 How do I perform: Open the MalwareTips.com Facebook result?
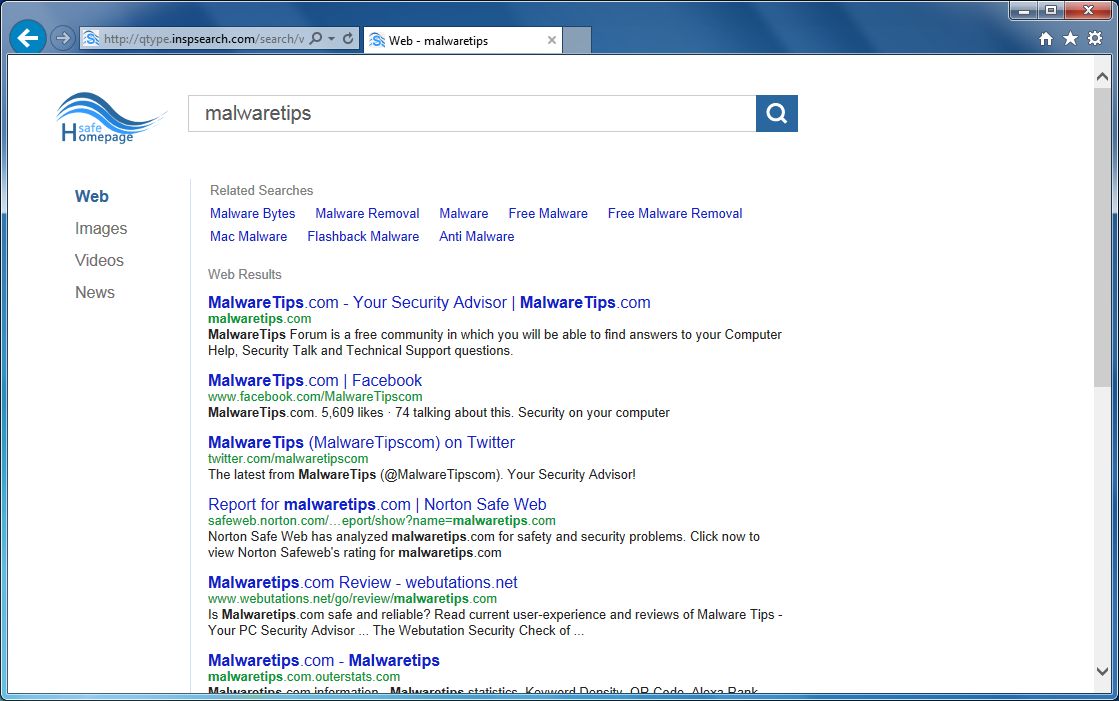coord(315,380)
